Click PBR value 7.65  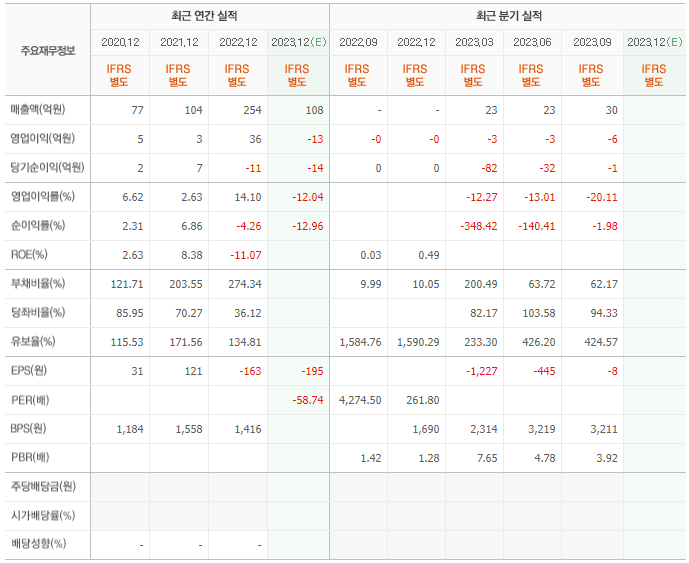coord(487,458)
